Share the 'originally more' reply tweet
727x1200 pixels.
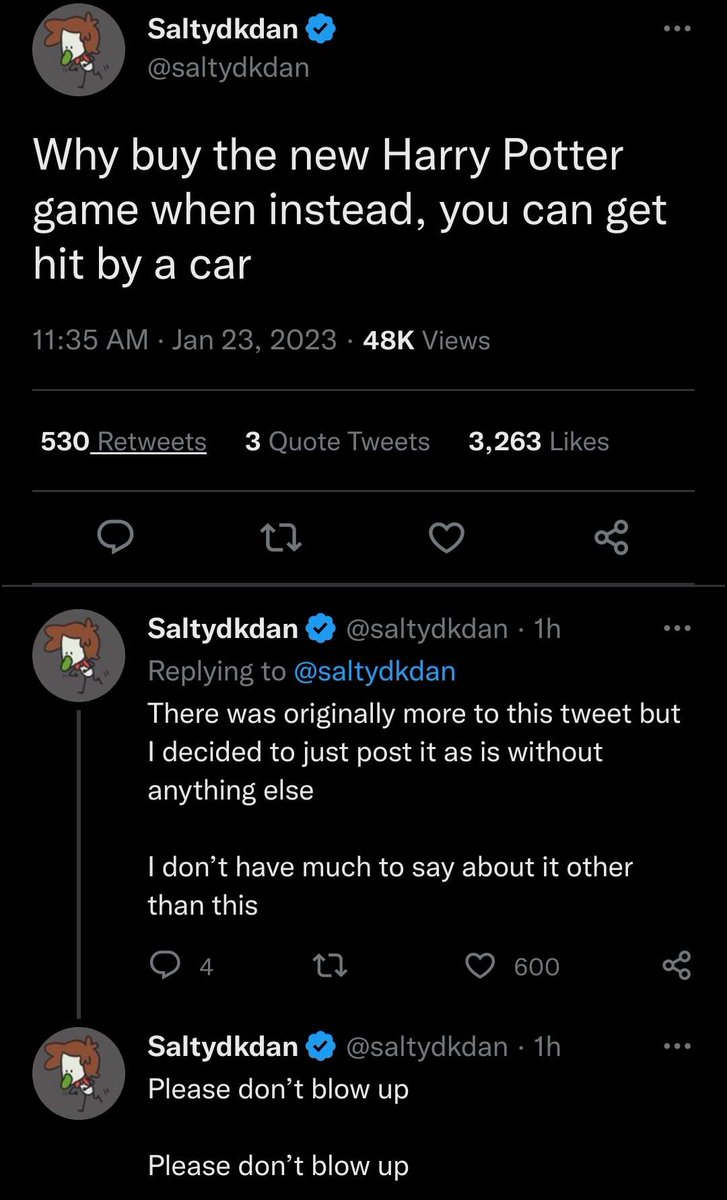point(677,966)
